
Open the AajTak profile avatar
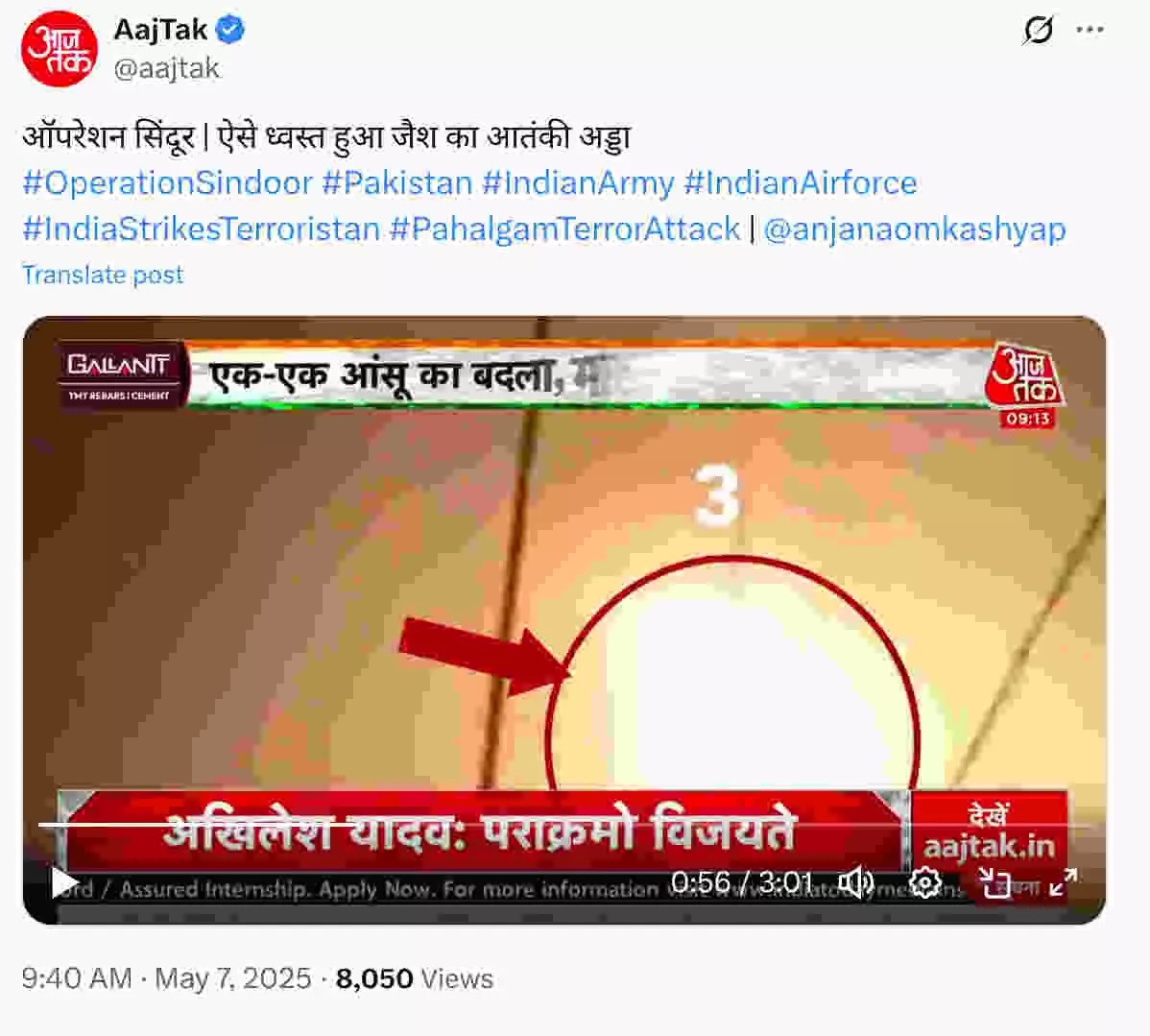pos(60,48)
